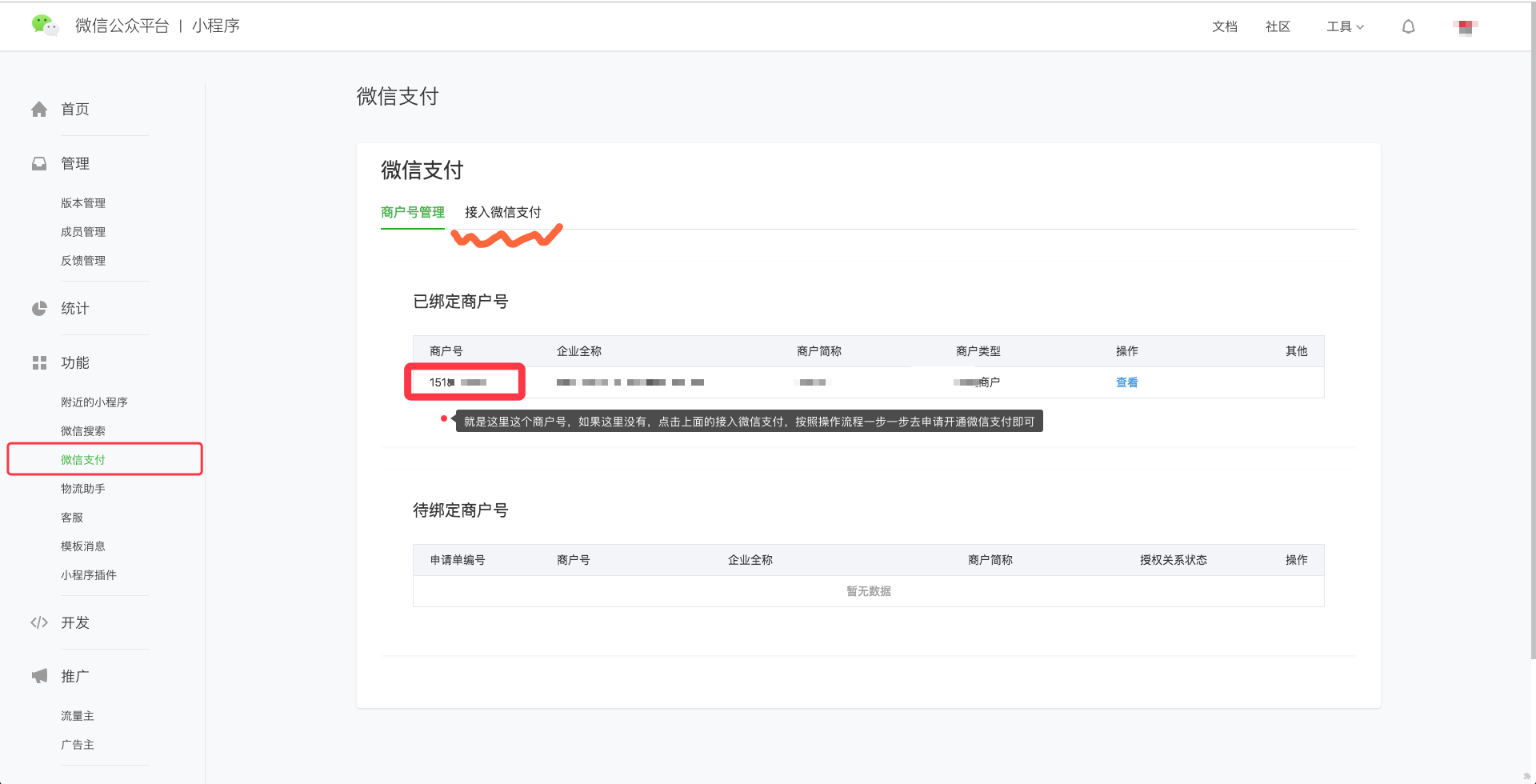Click the 管理 inbox icon
Image resolution: width=1536 pixels, height=784 pixels.
pos(39,164)
